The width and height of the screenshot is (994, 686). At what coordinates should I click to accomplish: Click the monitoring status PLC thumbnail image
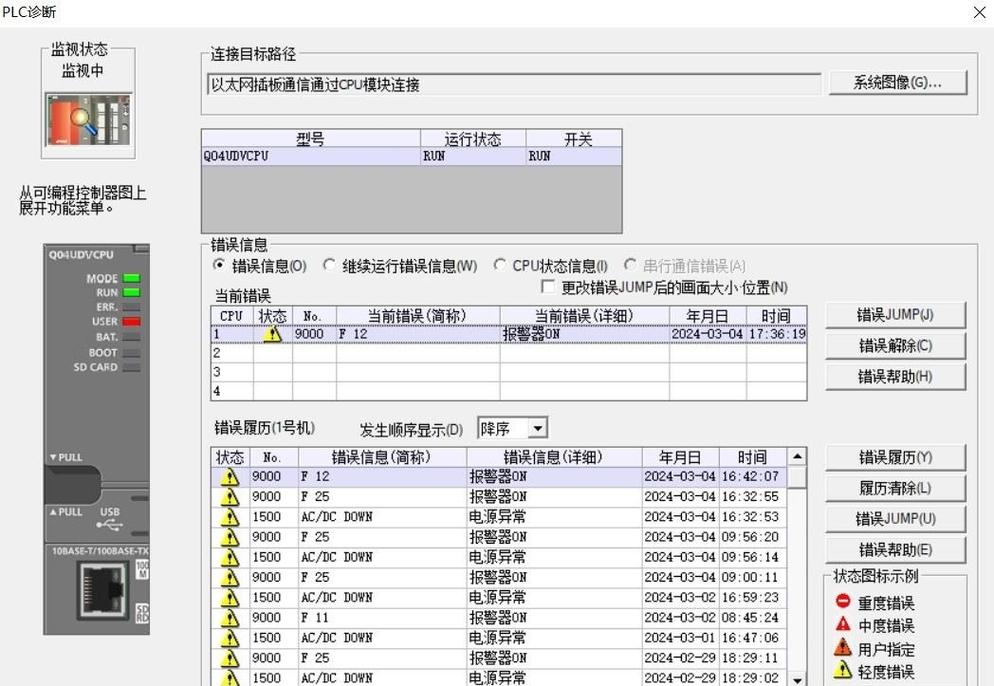click(88, 120)
